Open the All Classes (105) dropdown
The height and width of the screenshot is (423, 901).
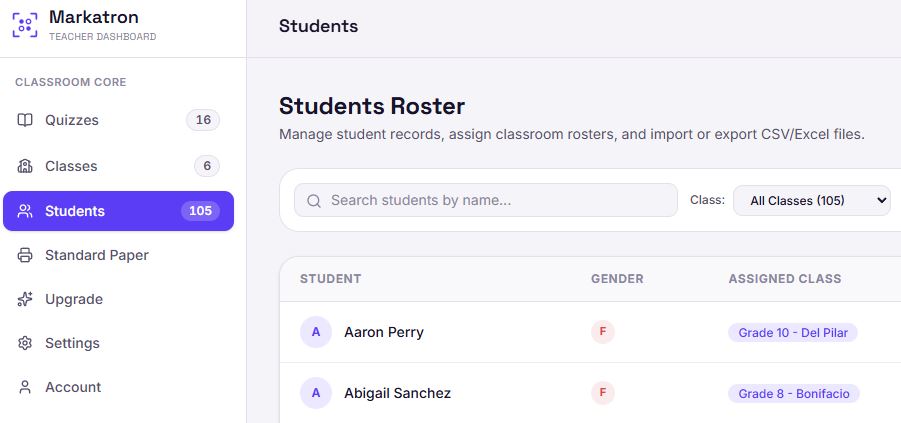812,201
